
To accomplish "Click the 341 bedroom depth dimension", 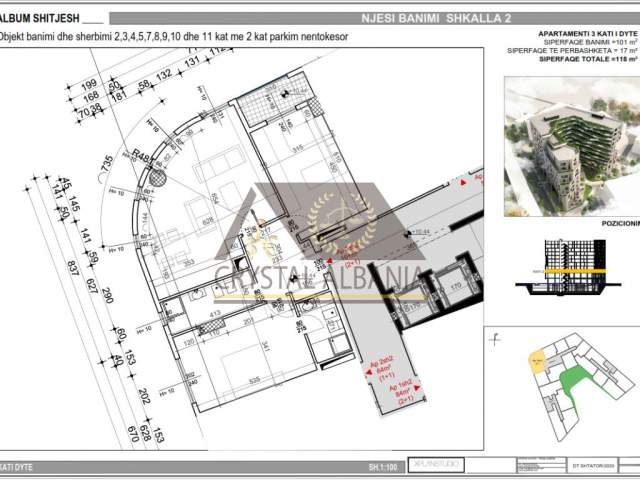I will (x=266, y=347).
